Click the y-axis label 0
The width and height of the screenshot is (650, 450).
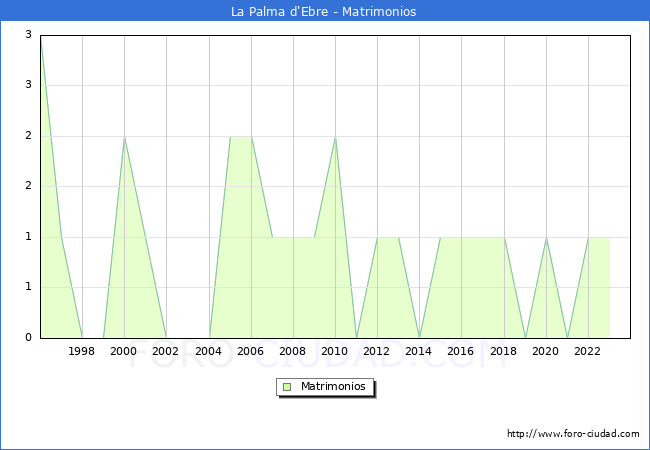pos(29,338)
